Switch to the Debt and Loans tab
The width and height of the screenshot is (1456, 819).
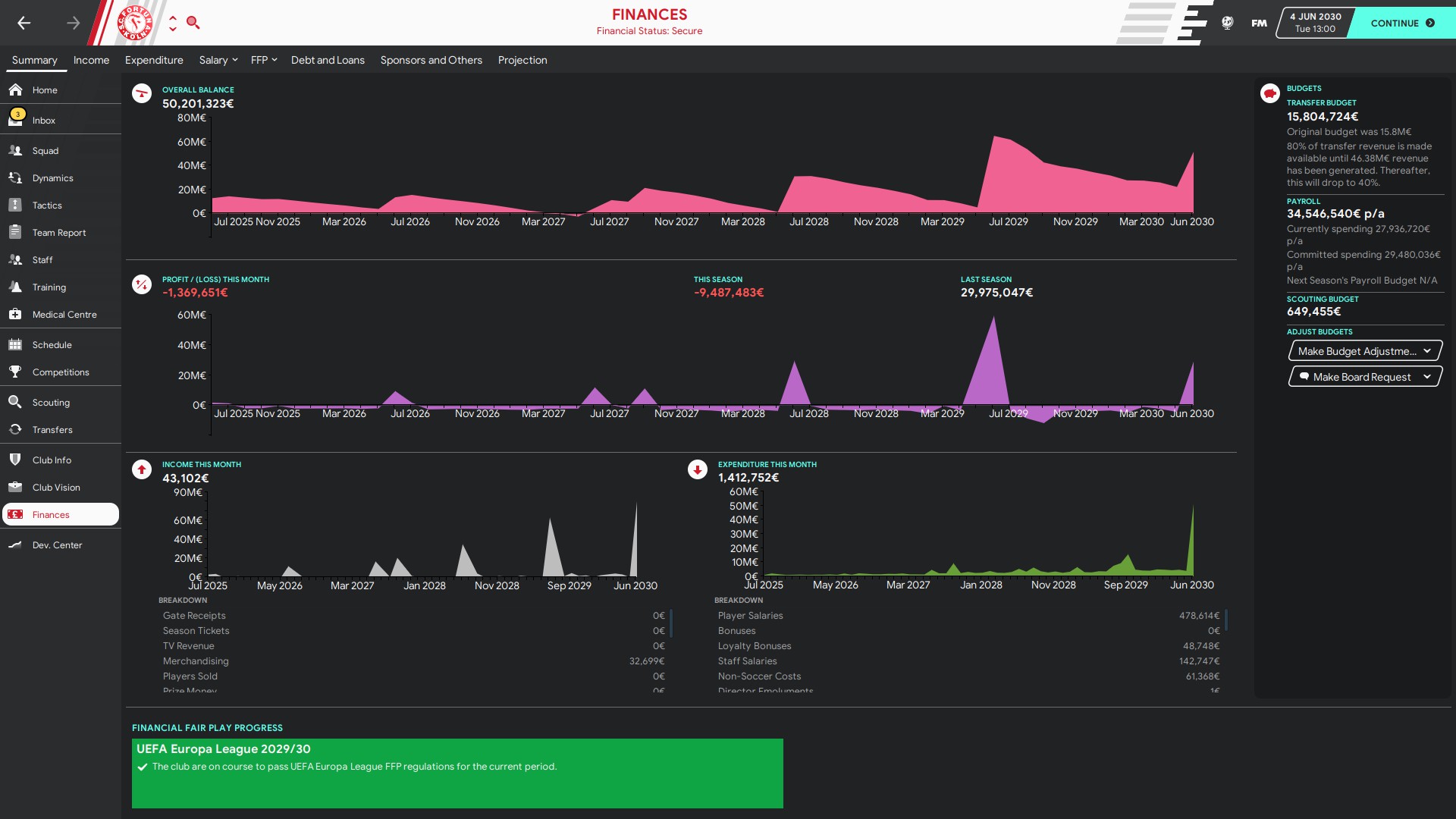point(328,60)
